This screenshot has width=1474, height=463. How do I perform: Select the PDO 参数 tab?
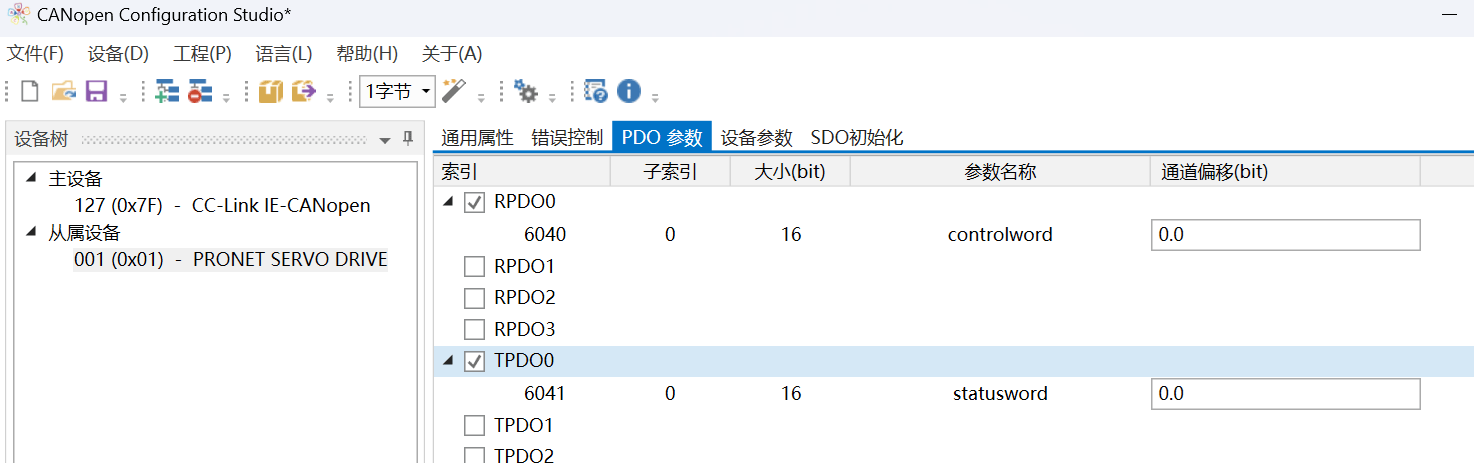click(x=662, y=138)
